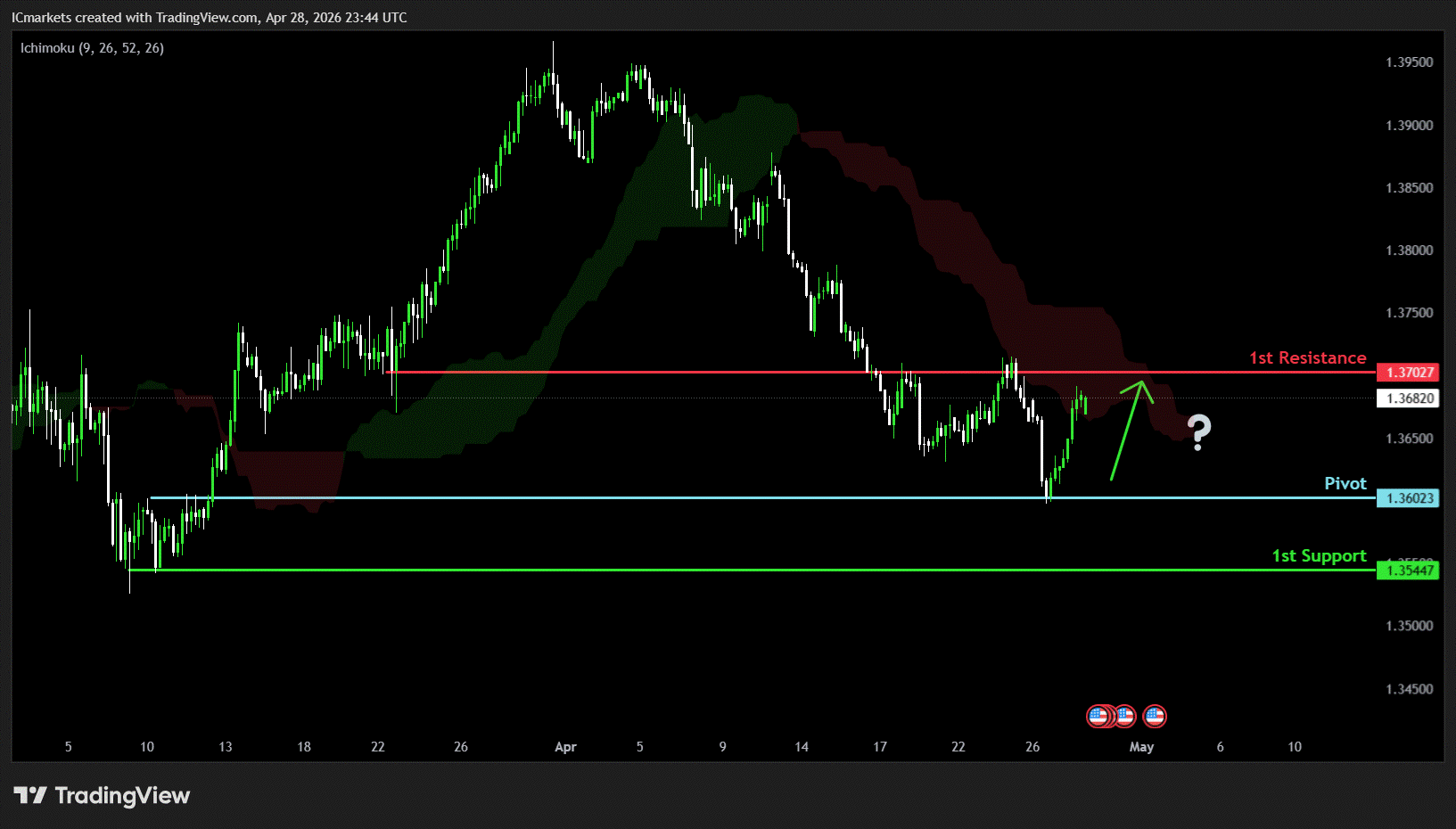This screenshot has width=1456, height=829.
Task: Select the "1st Support" text label
Action: (x=1319, y=555)
